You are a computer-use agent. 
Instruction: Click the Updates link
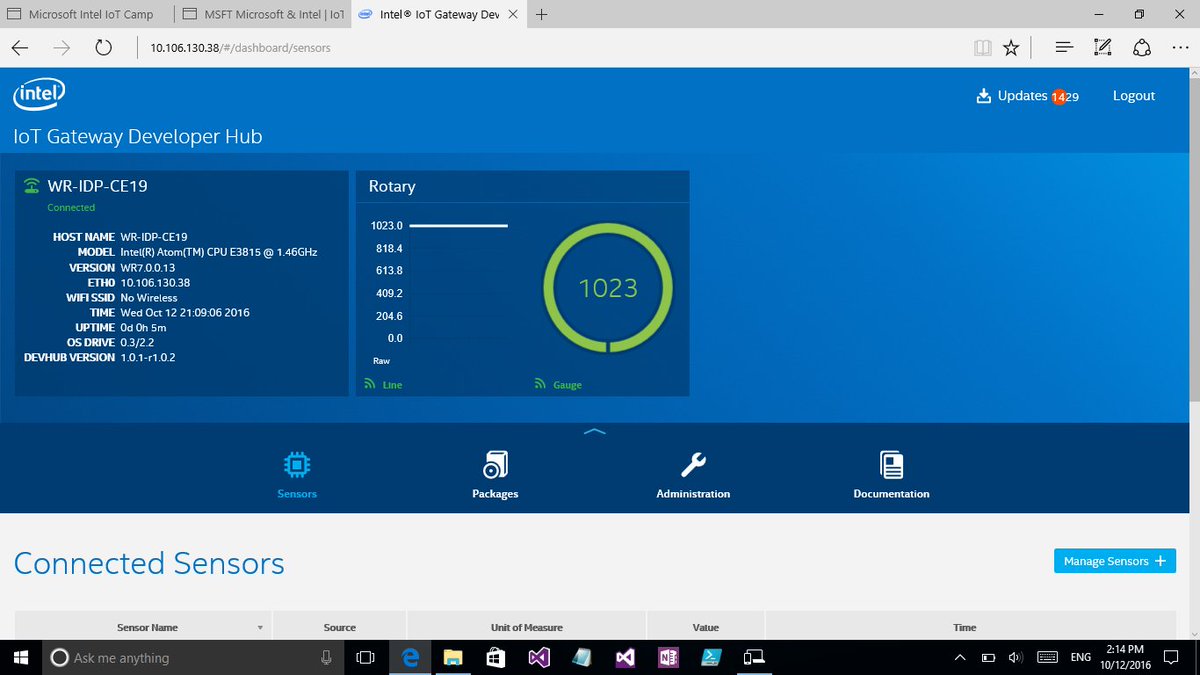pyautogui.click(x=1022, y=96)
